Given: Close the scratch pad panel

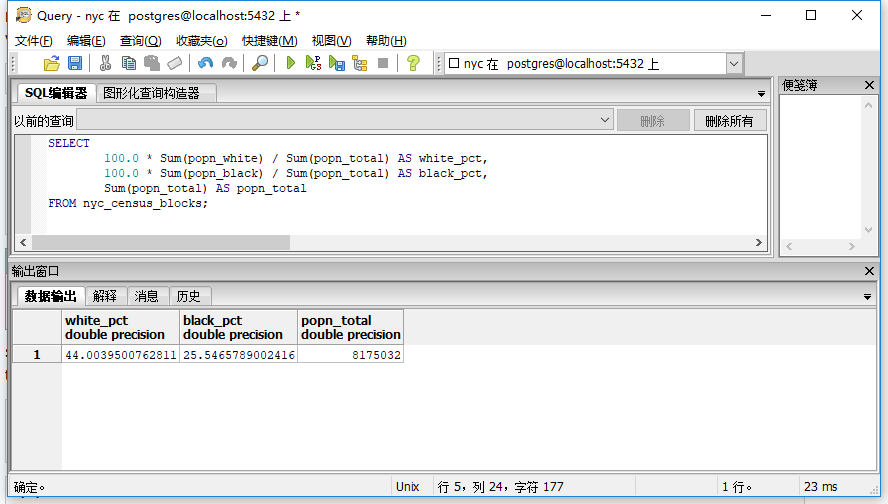Looking at the screenshot, I should (869, 85).
